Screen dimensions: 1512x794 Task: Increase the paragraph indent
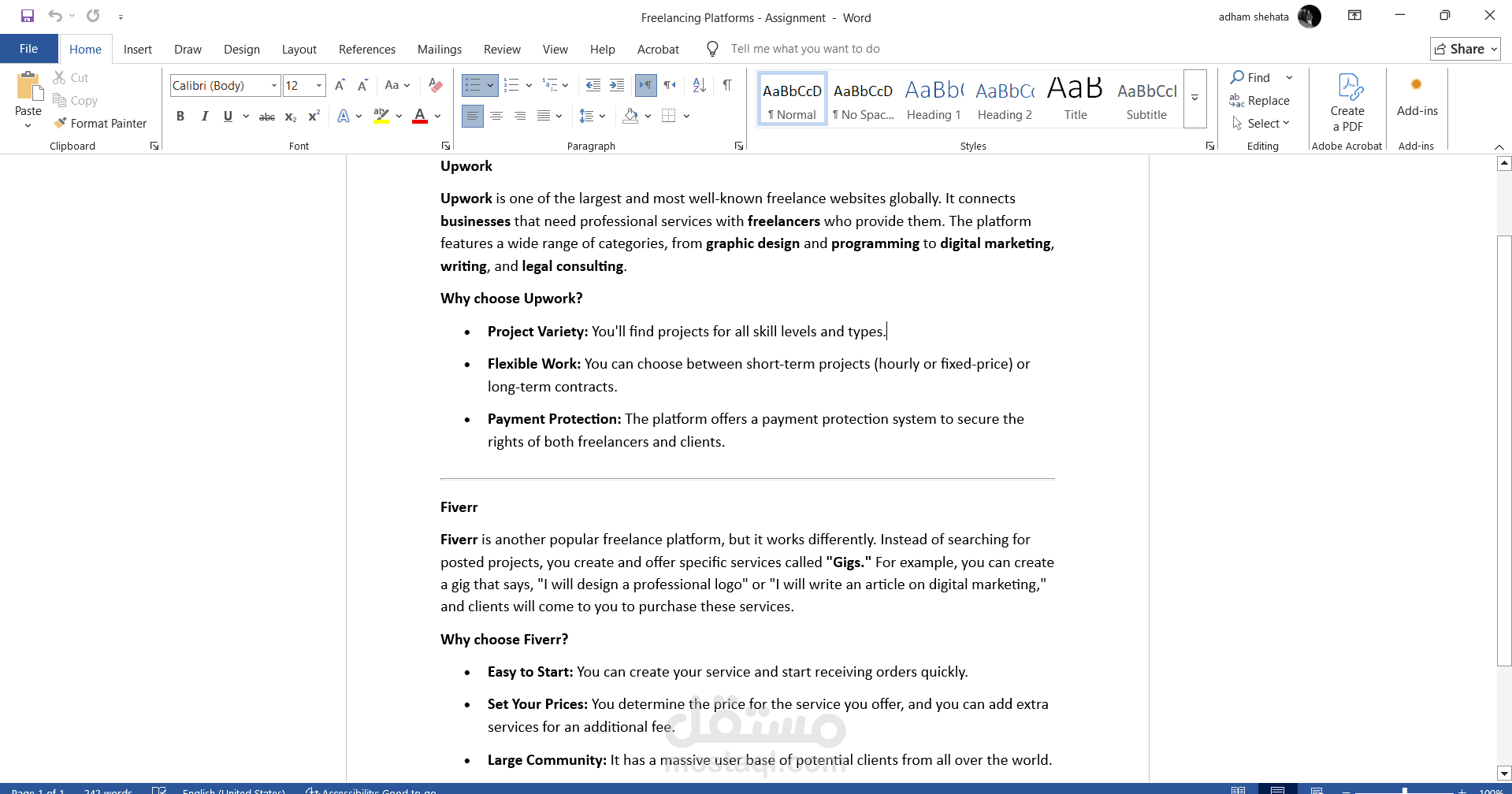[x=617, y=85]
